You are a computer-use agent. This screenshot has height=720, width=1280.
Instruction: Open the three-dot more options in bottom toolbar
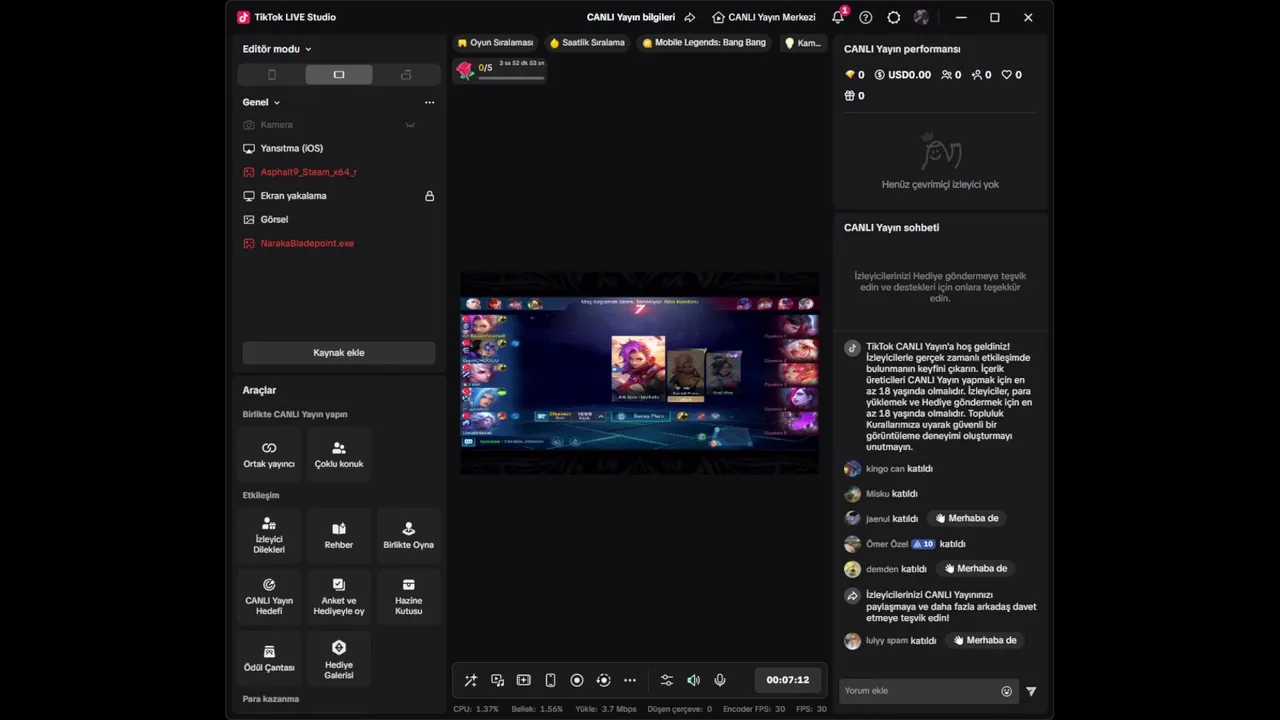point(630,680)
